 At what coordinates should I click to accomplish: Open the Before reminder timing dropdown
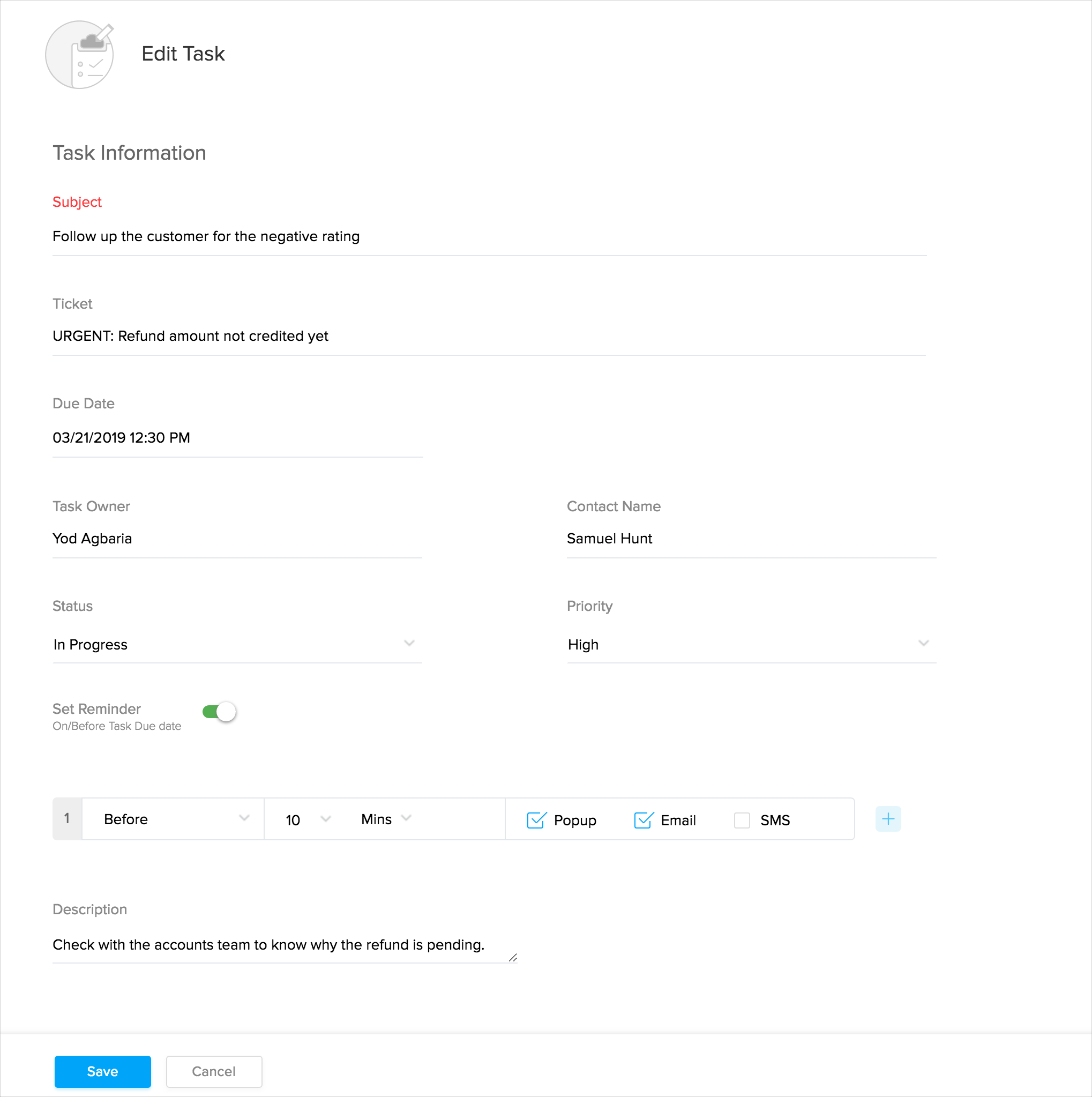coord(173,819)
